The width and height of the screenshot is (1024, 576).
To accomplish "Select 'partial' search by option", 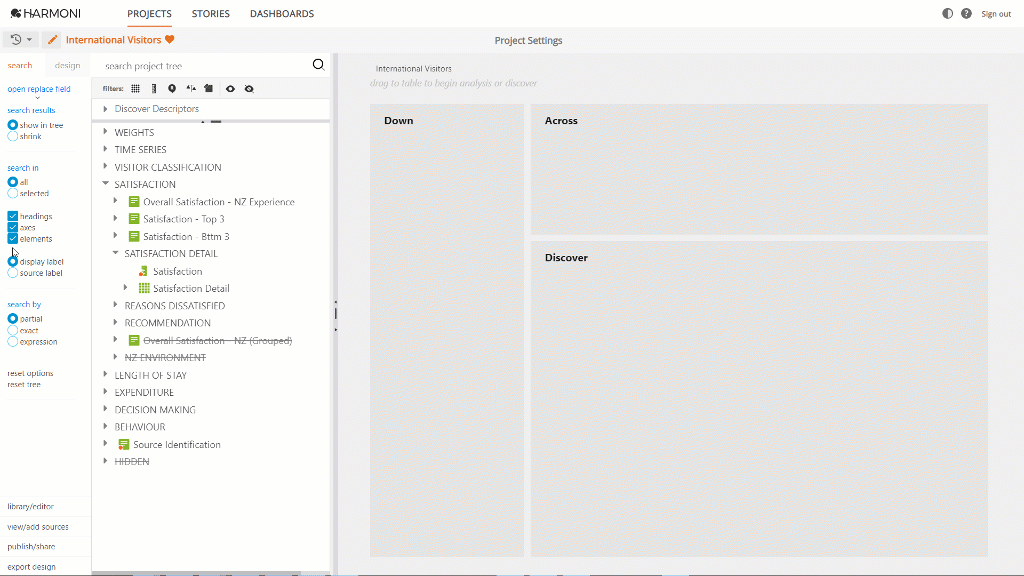I will click(x=12, y=319).
